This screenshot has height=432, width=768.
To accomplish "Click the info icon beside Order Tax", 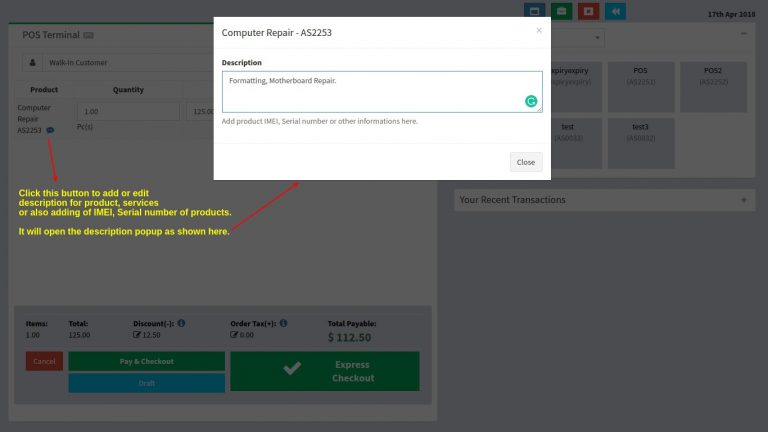I will tap(284, 323).
